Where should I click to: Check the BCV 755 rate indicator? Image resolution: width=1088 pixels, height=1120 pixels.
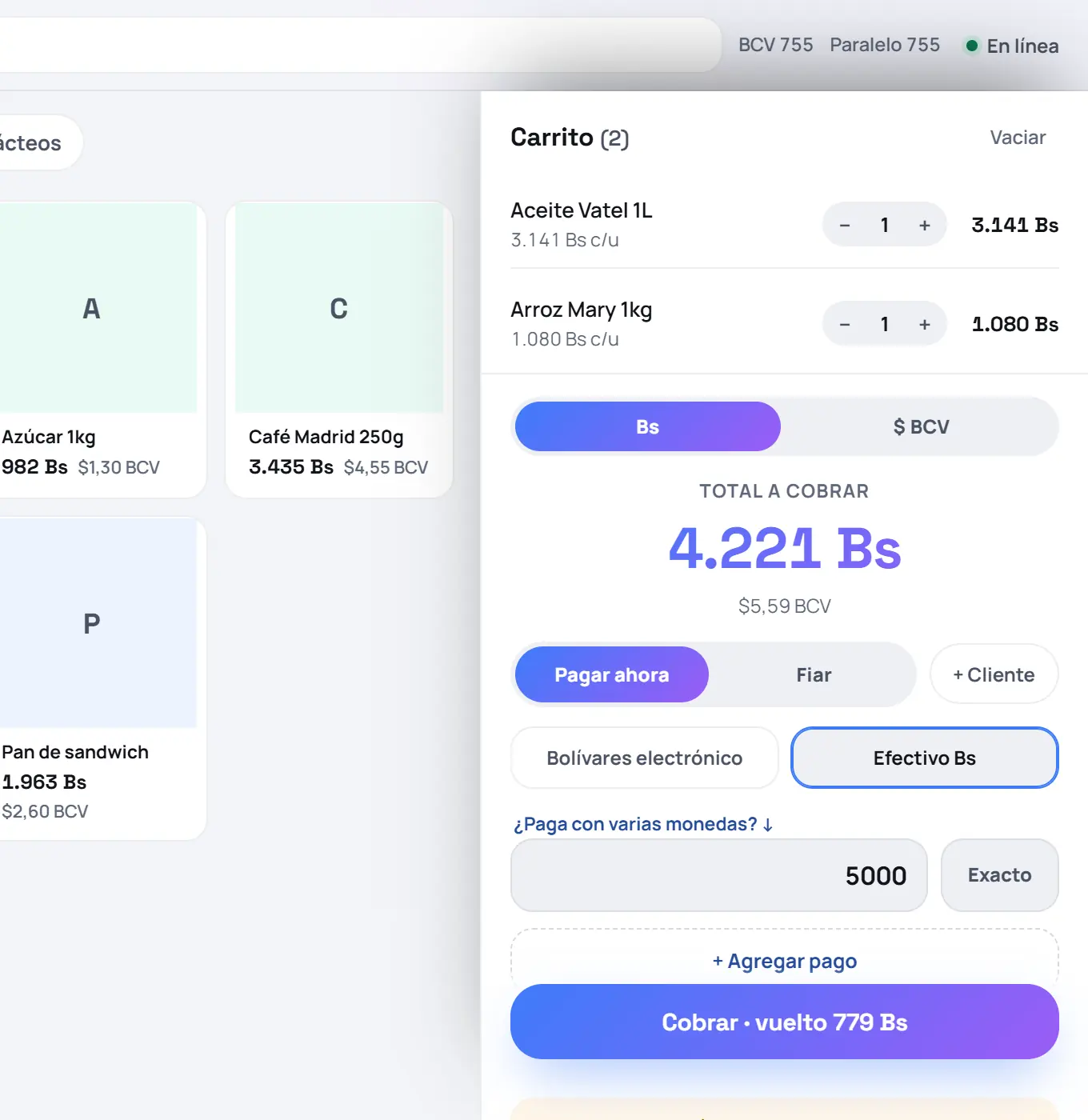tap(775, 45)
